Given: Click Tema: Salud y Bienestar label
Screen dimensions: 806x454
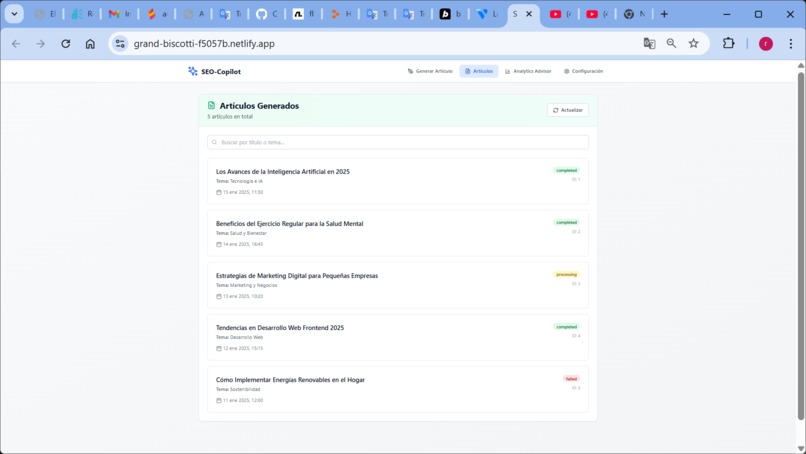Looking at the screenshot, I should click(241, 233).
